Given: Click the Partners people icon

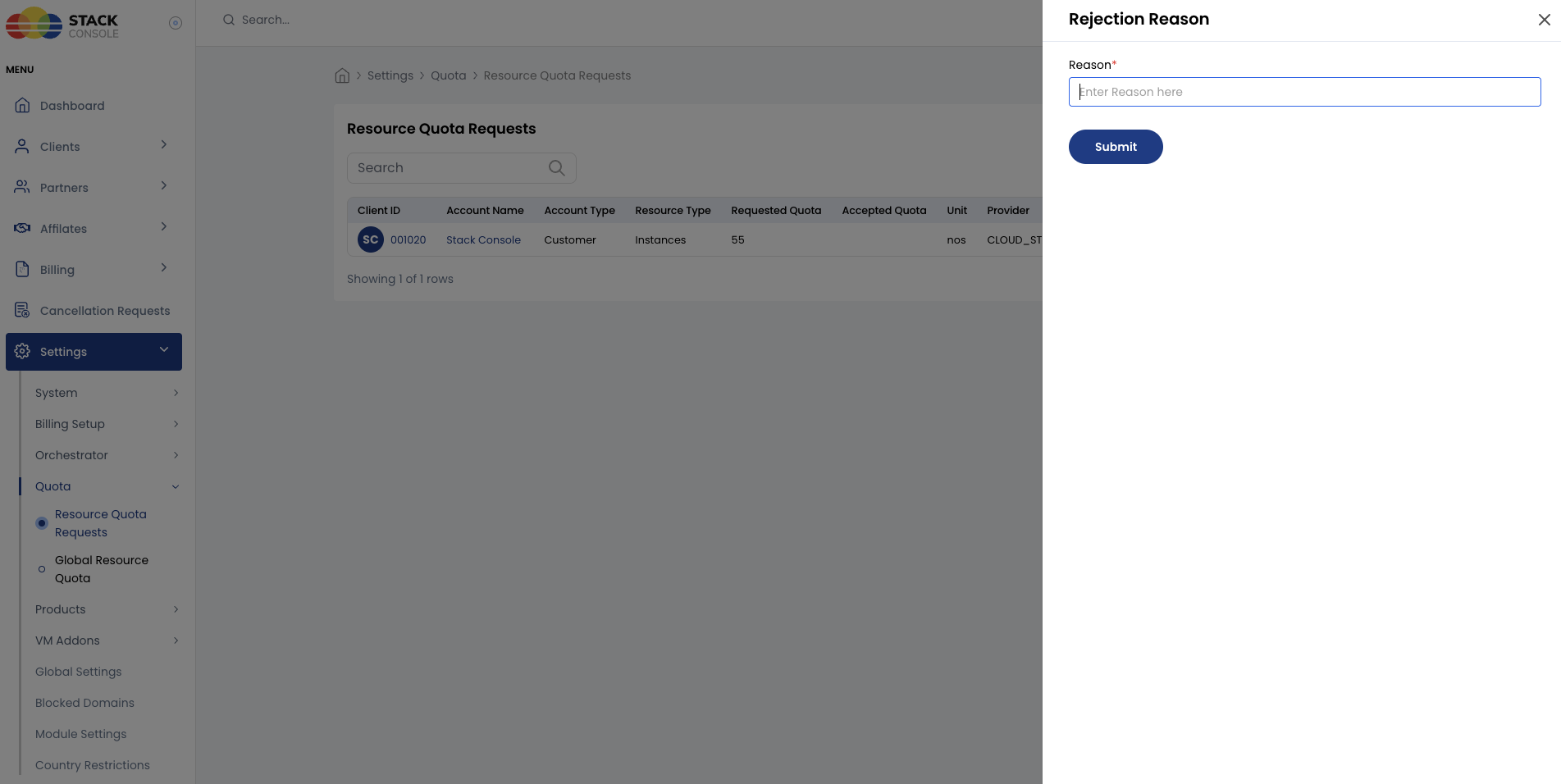Looking at the screenshot, I should coord(23,187).
